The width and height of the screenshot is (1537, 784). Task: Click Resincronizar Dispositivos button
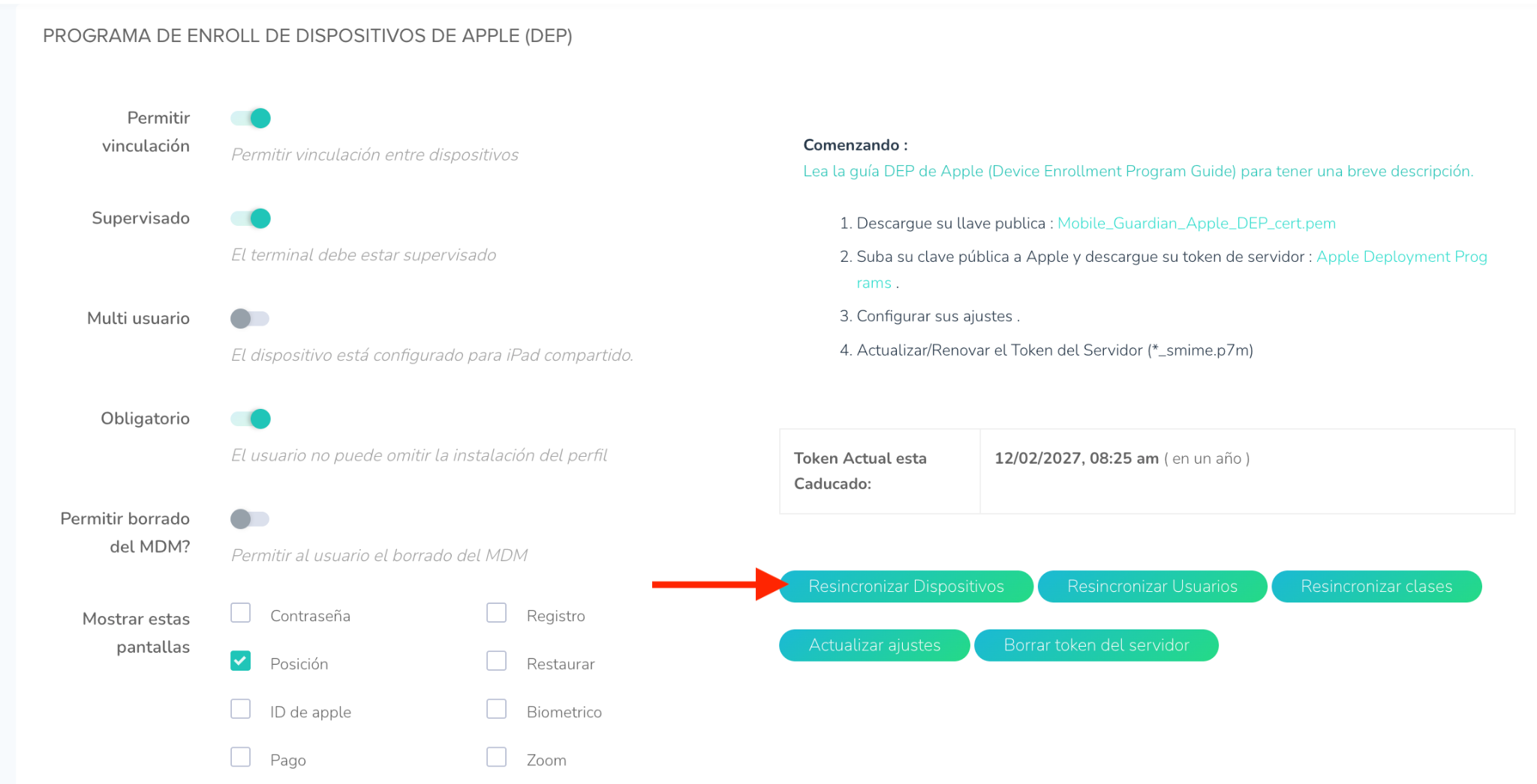pyautogui.click(x=906, y=587)
